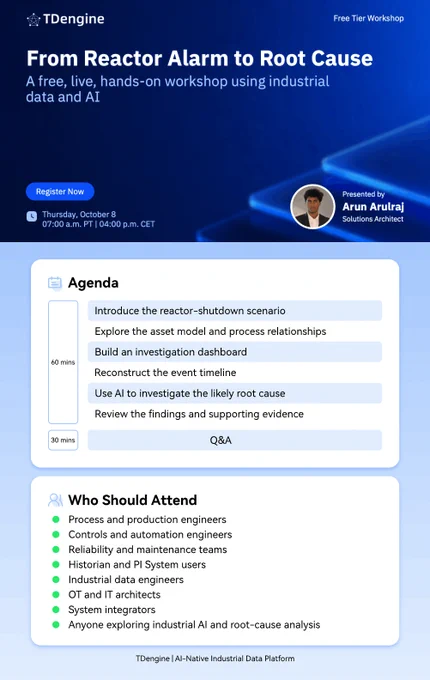This screenshot has width=430, height=680.
Task: Click the presenter's profile photo
Action: 313,207
